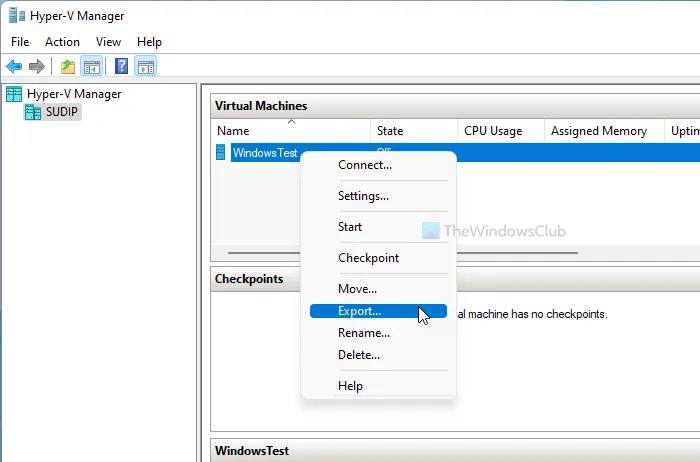Click the Back arrow toolbar icon
This screenshot has height=462, width=700.
point(14,67)
